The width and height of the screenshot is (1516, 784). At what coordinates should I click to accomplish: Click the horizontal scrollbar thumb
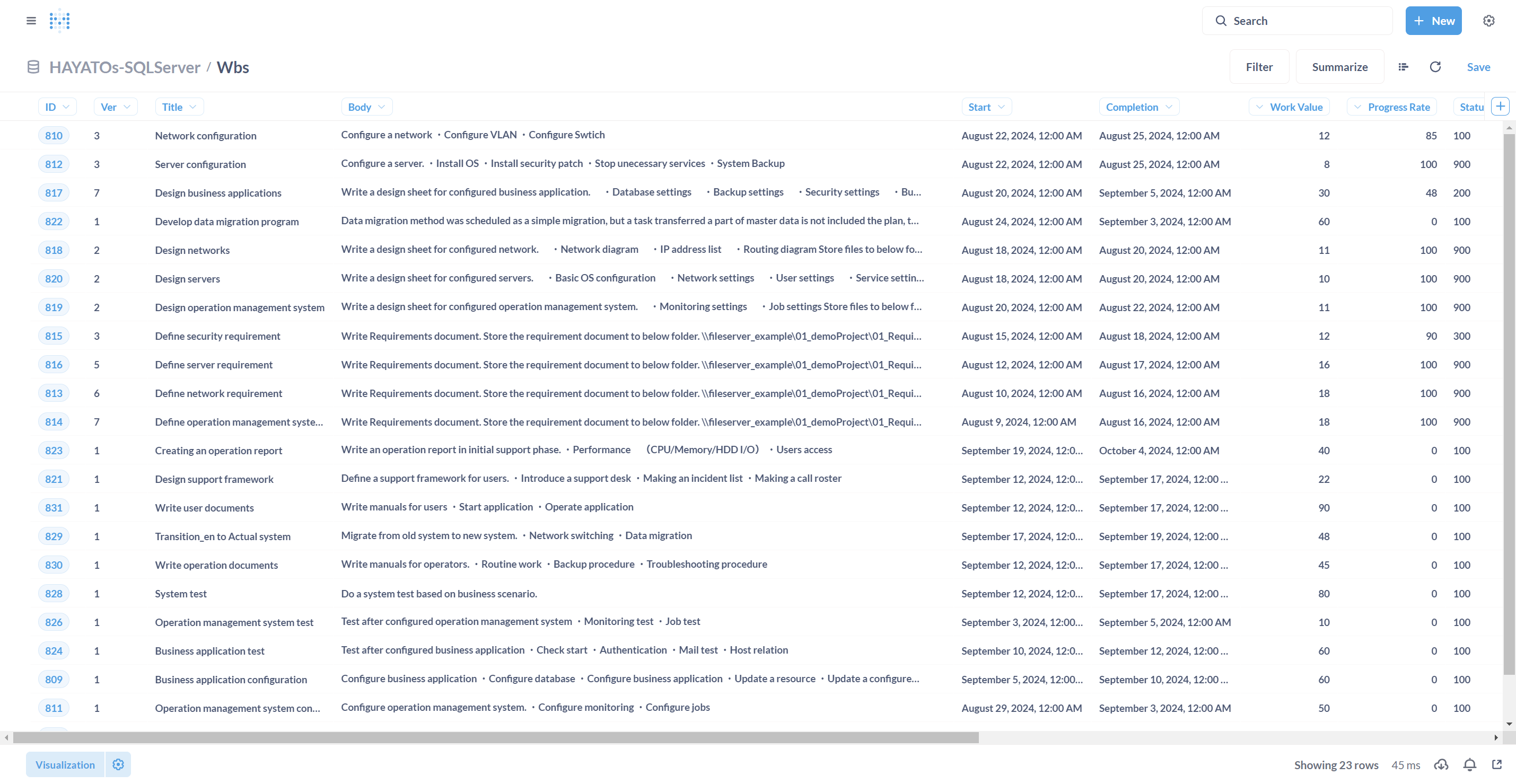pyautogui.click(x=496, y=737)
